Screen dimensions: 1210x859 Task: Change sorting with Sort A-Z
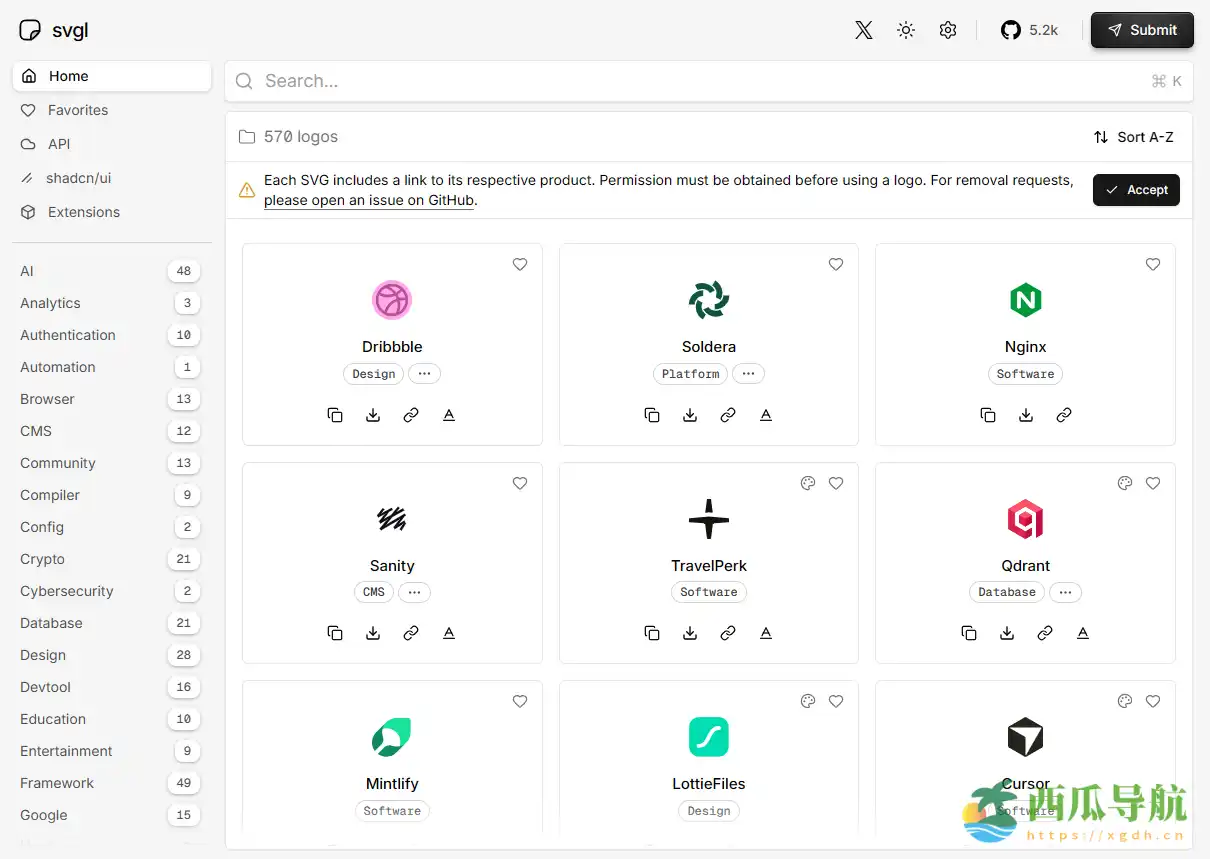pos(1134,137)
